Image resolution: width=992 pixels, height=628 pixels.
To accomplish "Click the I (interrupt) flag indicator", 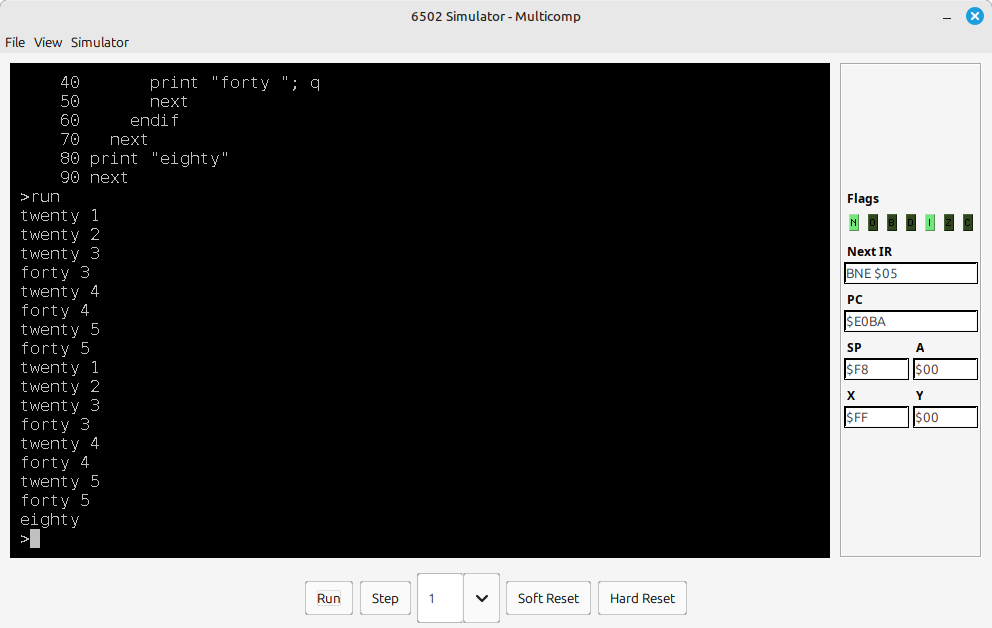I will (930, 223).
